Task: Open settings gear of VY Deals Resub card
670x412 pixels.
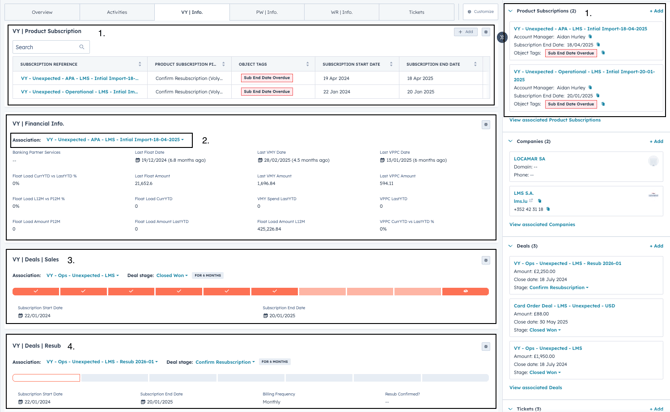Action: (x=486, y=347)
